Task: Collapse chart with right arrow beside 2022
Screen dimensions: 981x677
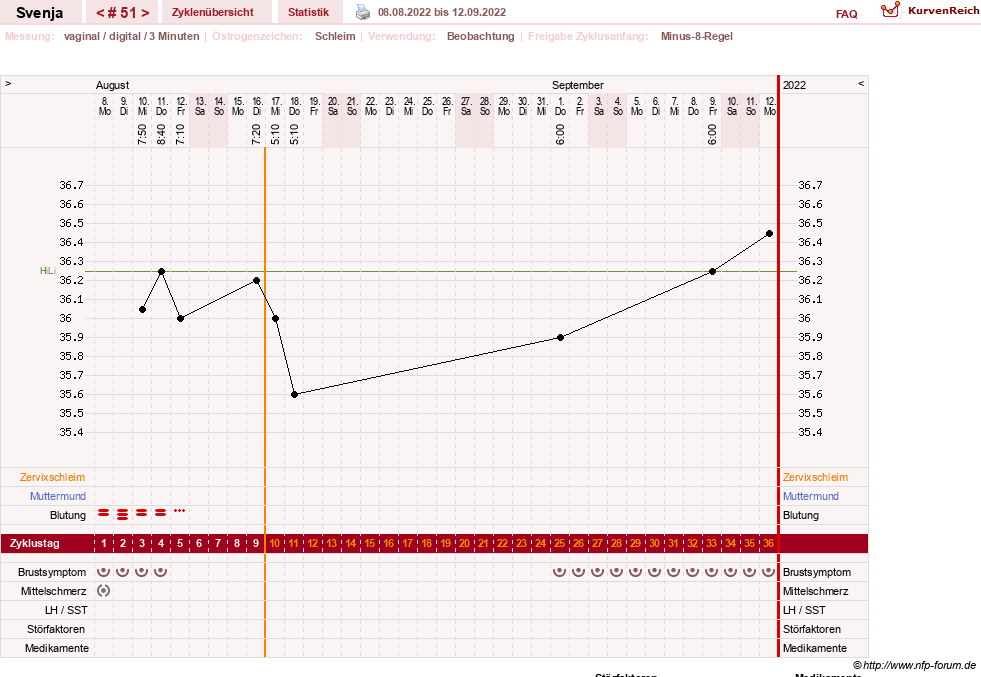Action: 861,83
